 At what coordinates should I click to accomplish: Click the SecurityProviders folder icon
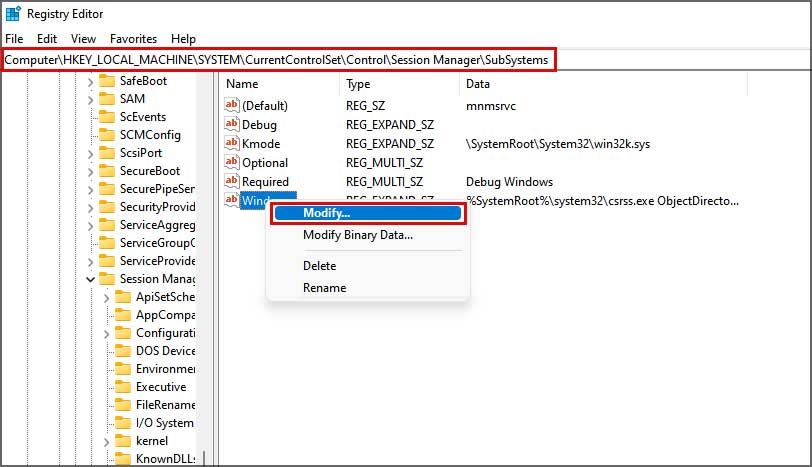(x=107, y=207)
